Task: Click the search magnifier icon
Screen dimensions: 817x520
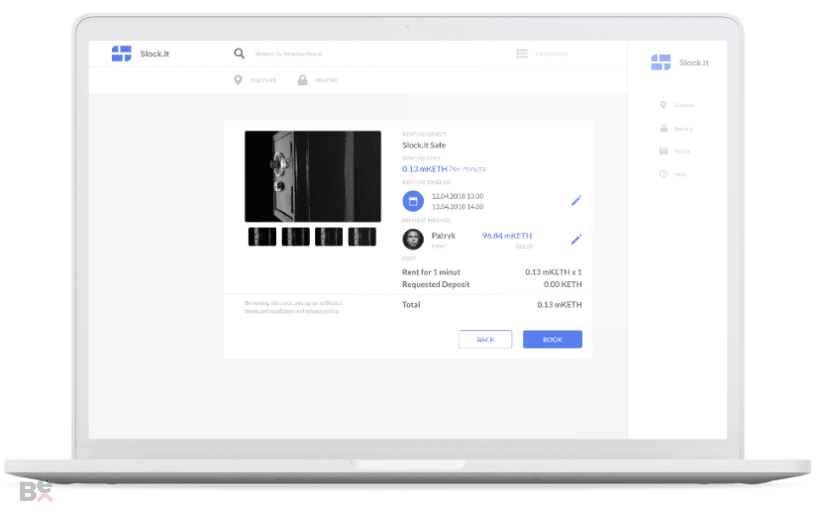Action: coord(239,53)
